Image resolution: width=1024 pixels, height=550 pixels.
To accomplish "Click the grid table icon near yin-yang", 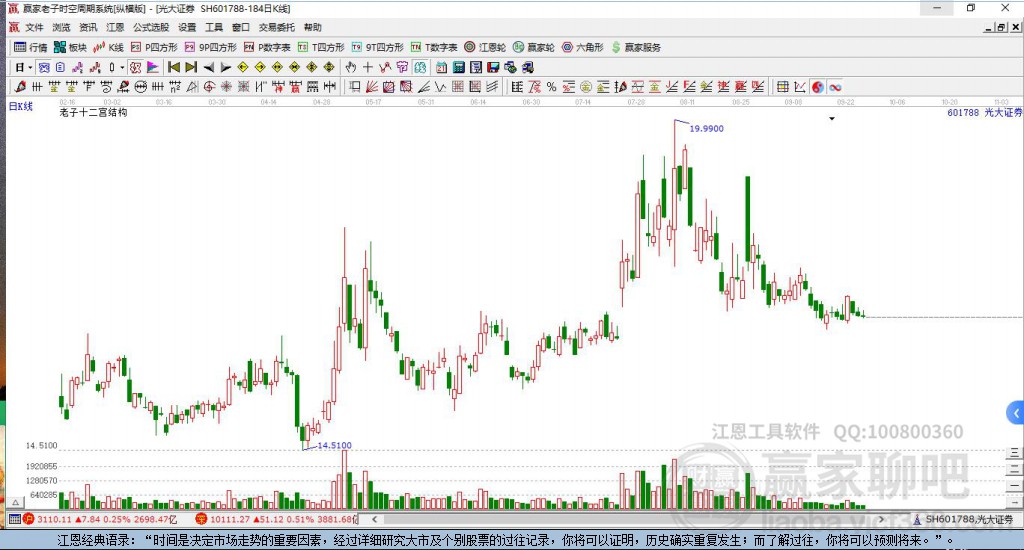I will click(x=782, y=87).
